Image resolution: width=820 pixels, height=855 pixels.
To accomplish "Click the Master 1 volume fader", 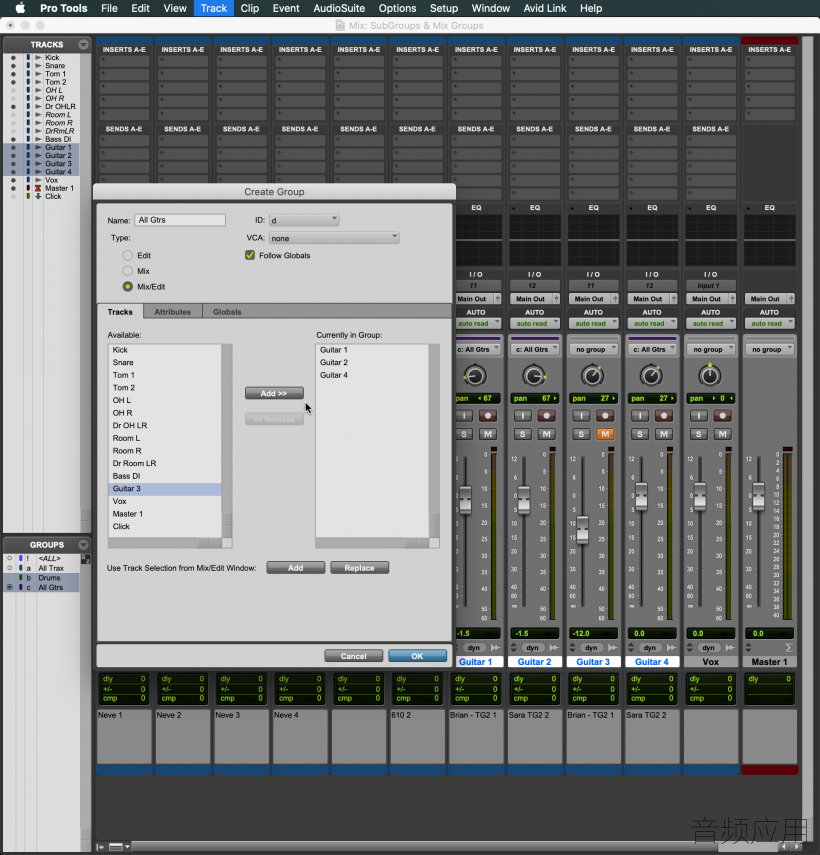I will pos(758,496).
